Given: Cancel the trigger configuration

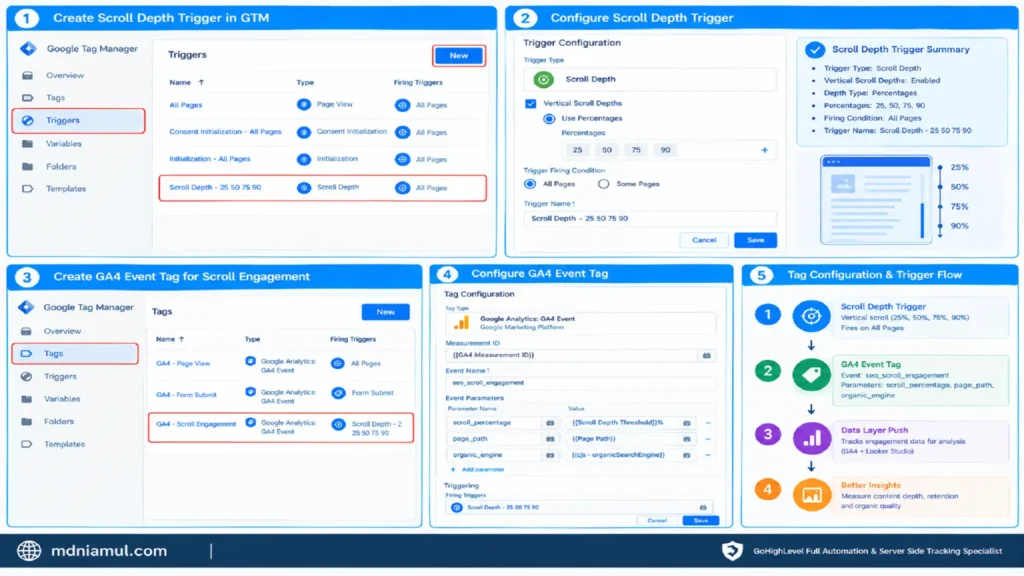Looking at the screenshot, I should point(704,240).
